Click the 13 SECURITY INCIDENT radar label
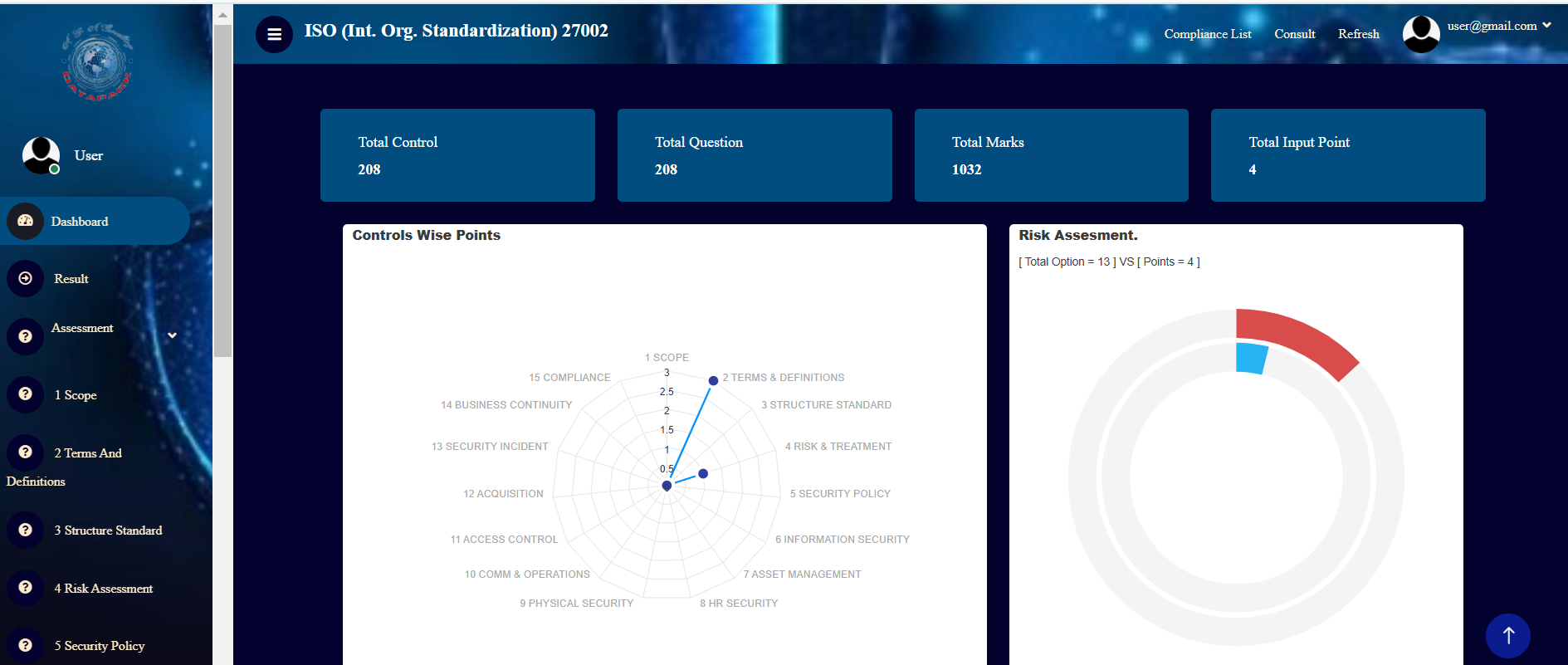This screenshot has height=665, width=1568. 490,447
